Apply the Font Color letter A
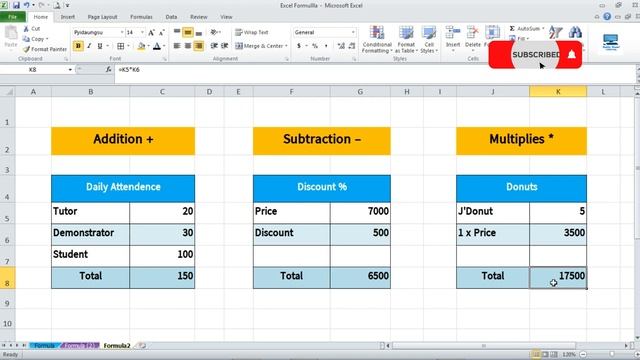The image size is (640, 360). tap(157, 46)
